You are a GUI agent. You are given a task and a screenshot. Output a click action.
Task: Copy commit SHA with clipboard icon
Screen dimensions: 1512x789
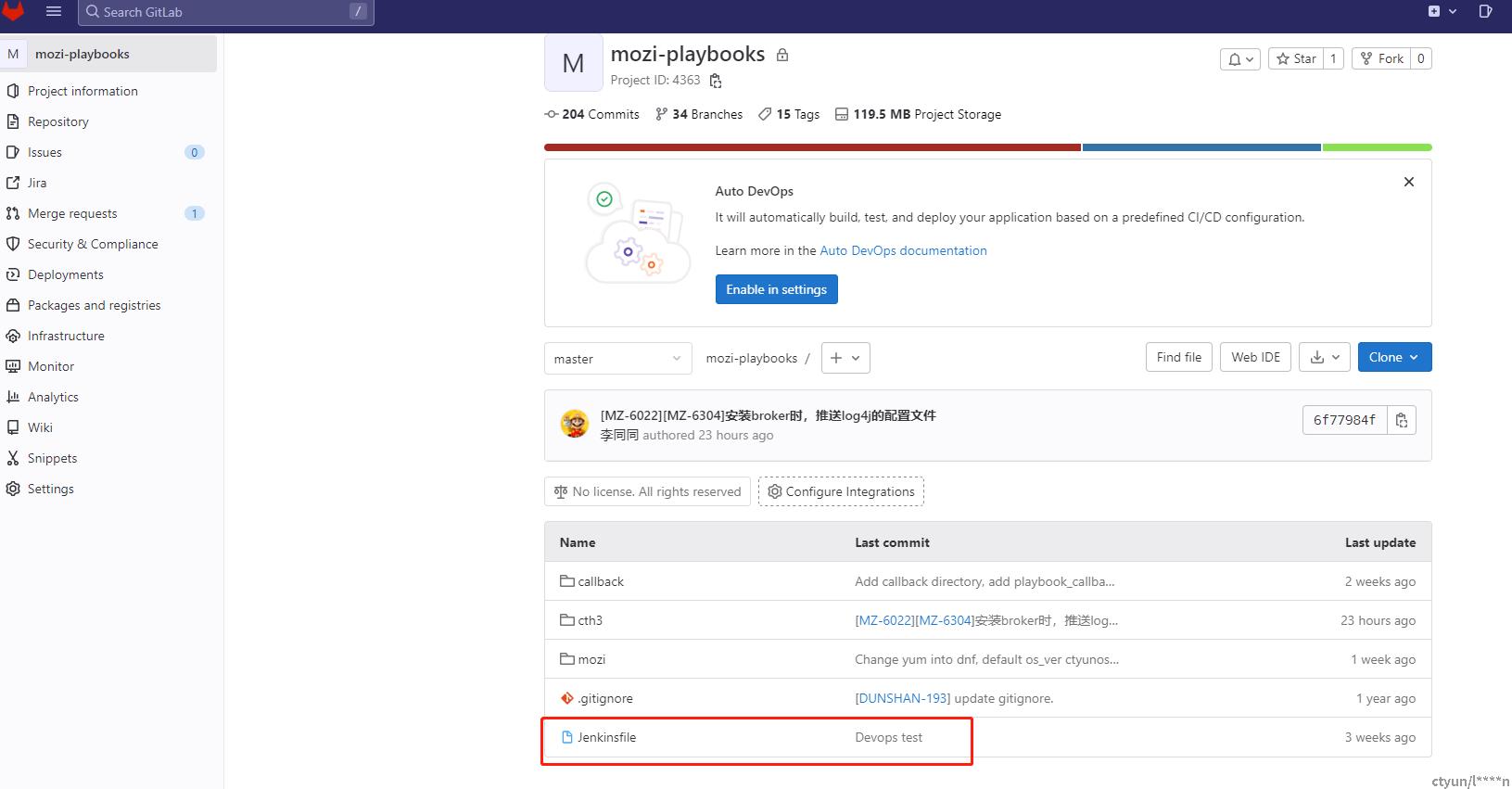pos(1402,420)
